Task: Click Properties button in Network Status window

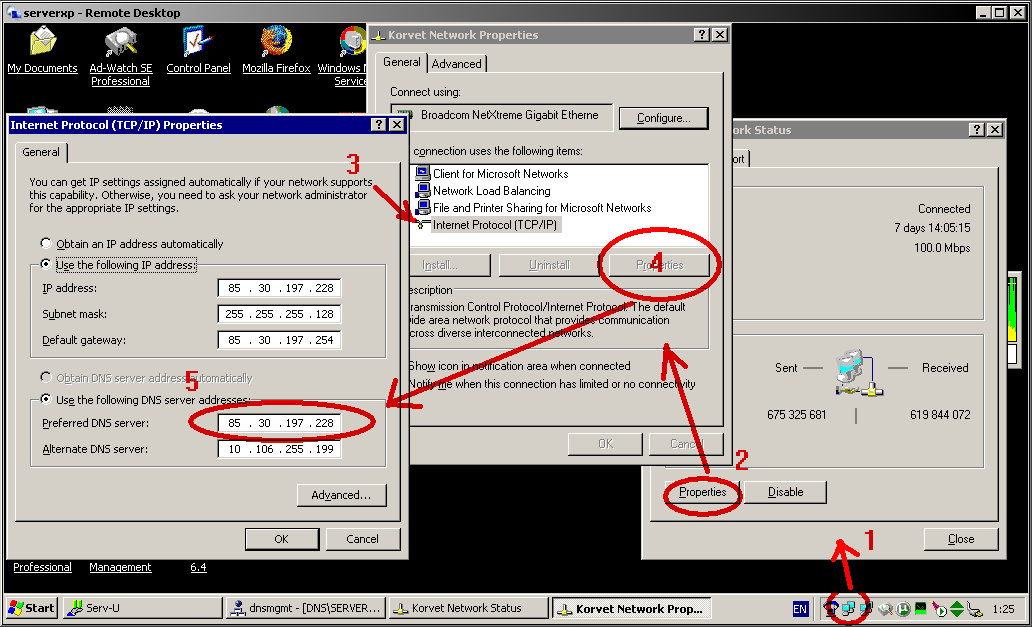Action: [x=702, y=492]
